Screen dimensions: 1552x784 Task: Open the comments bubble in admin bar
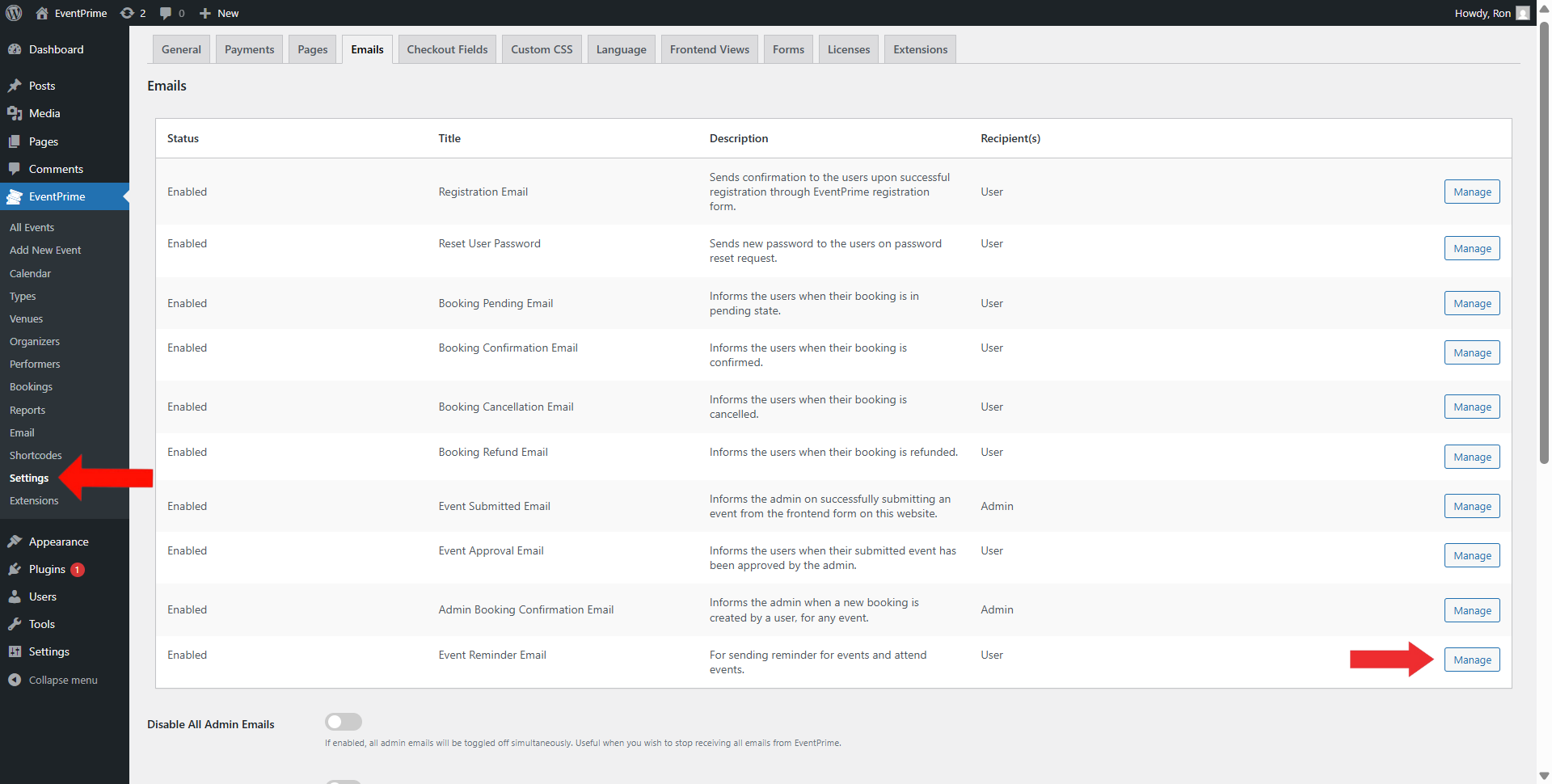pyautogui.click(x=166, y=13)
